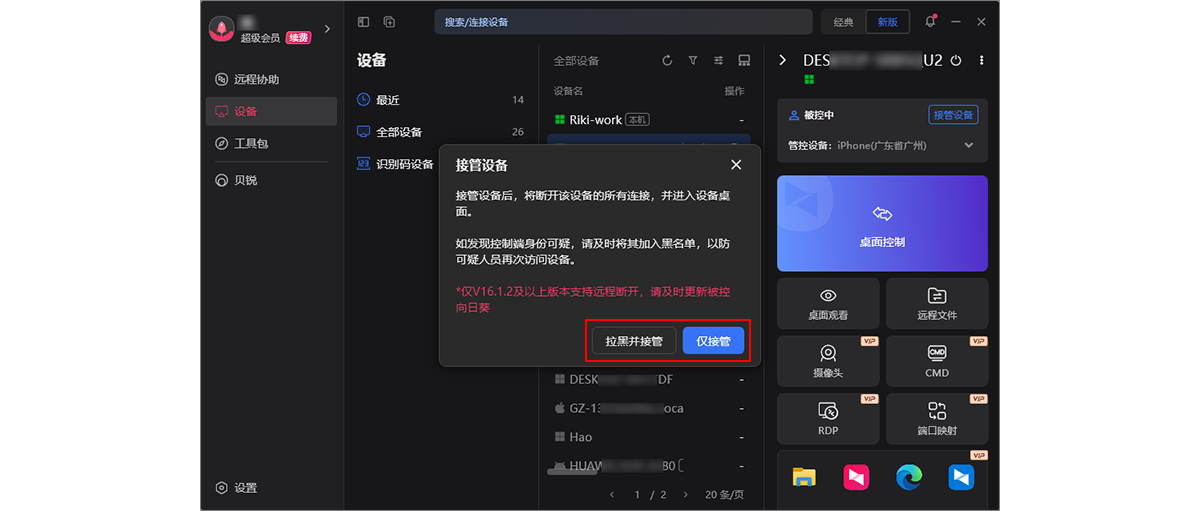
Task: Click the new window plus icon
Action: 389,22
